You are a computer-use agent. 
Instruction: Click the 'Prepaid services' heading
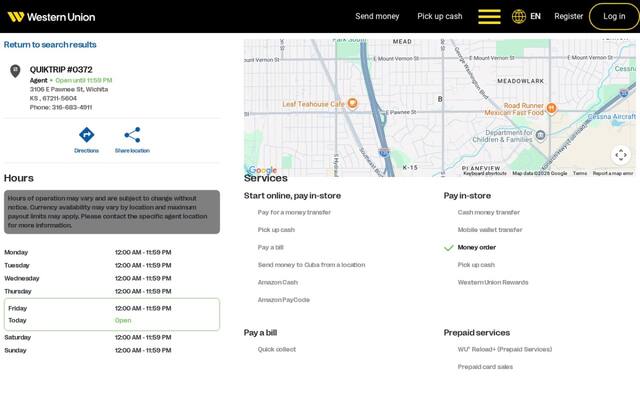pos(477,333)
